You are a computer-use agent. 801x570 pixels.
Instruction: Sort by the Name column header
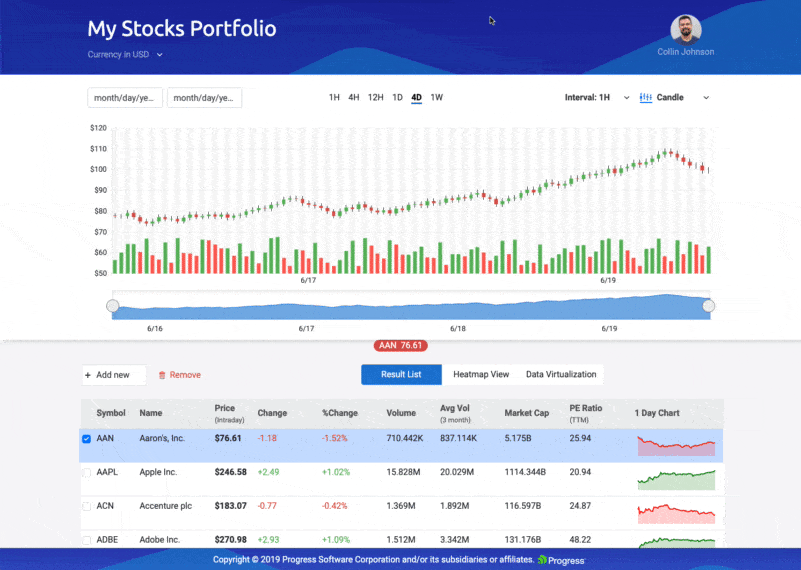[x=151, y=413]
